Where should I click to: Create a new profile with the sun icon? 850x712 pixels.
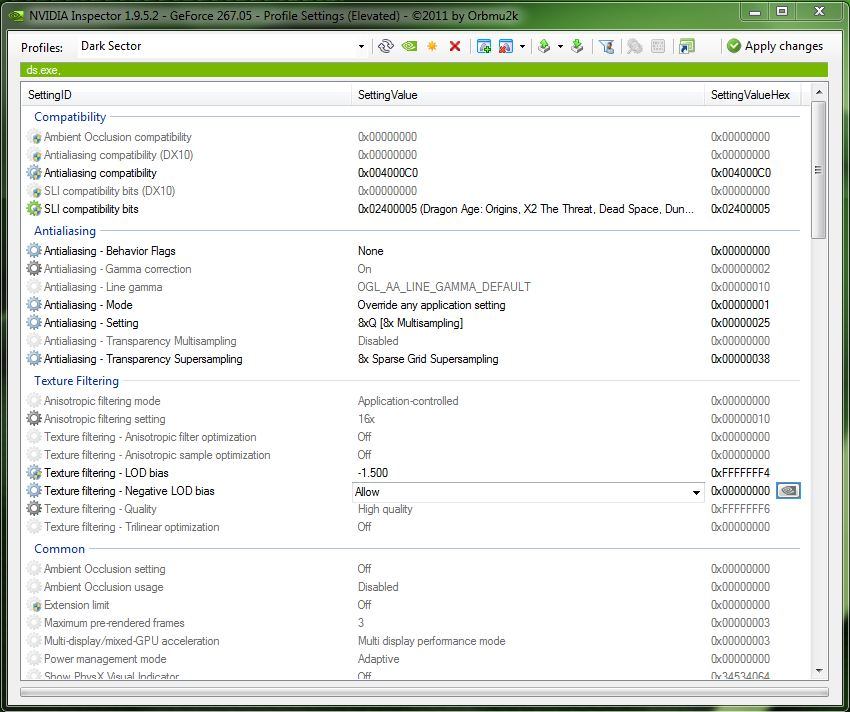pos(432,46)
